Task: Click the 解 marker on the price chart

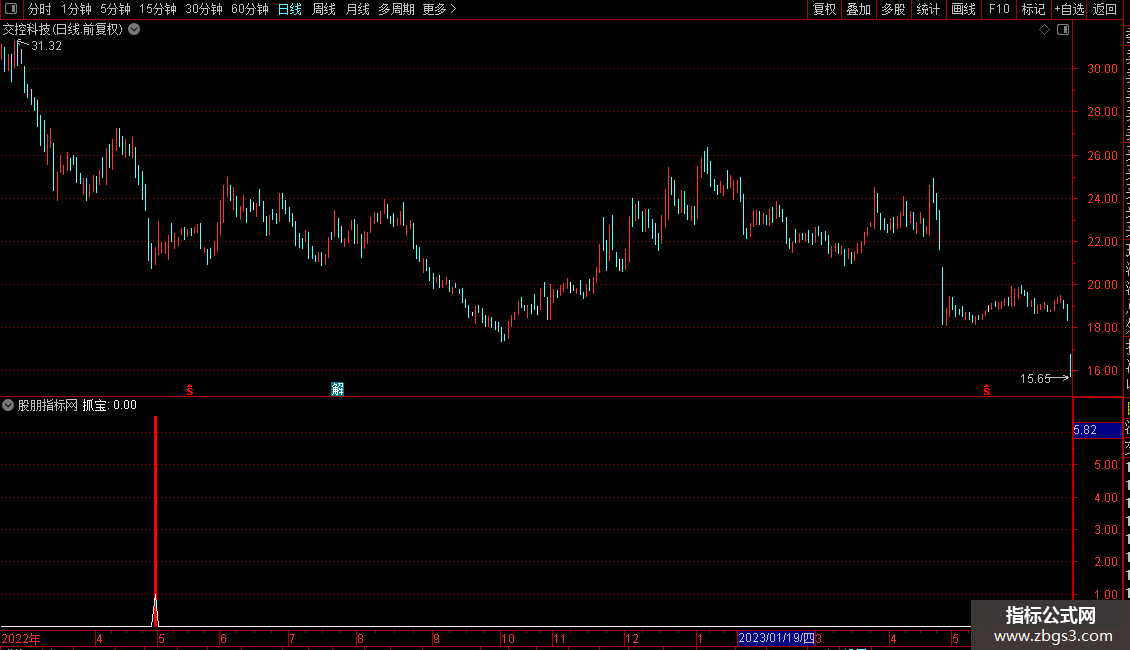Action: click(337, 389)
